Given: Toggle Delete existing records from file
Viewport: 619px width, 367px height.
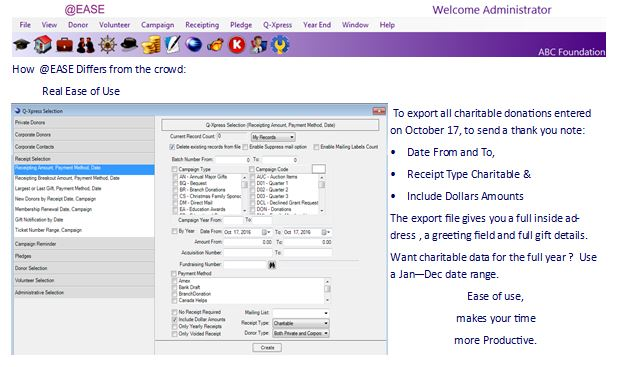Looking at the screenshot, I should click(x=172, y=147).
